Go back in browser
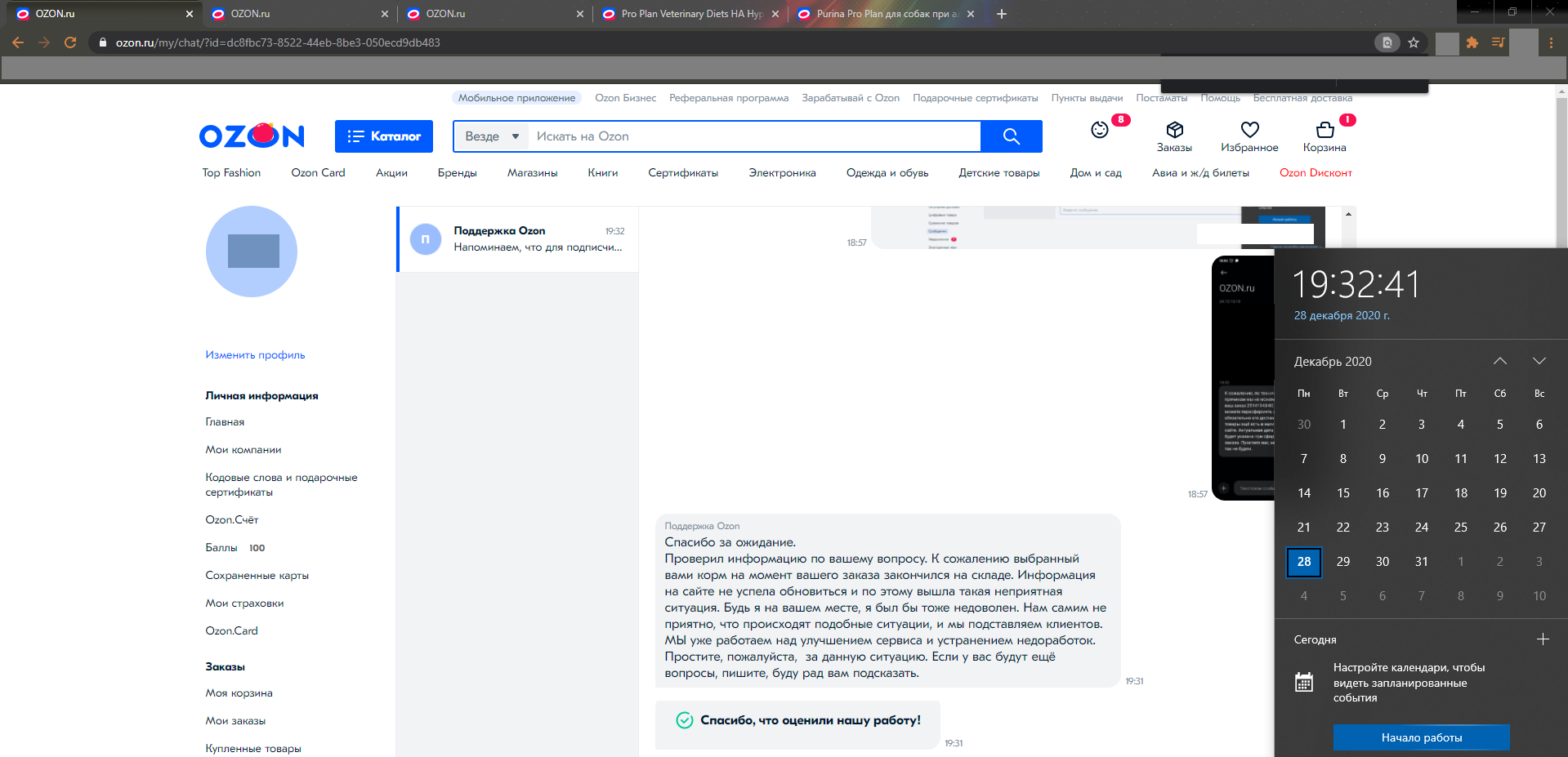 18,42
